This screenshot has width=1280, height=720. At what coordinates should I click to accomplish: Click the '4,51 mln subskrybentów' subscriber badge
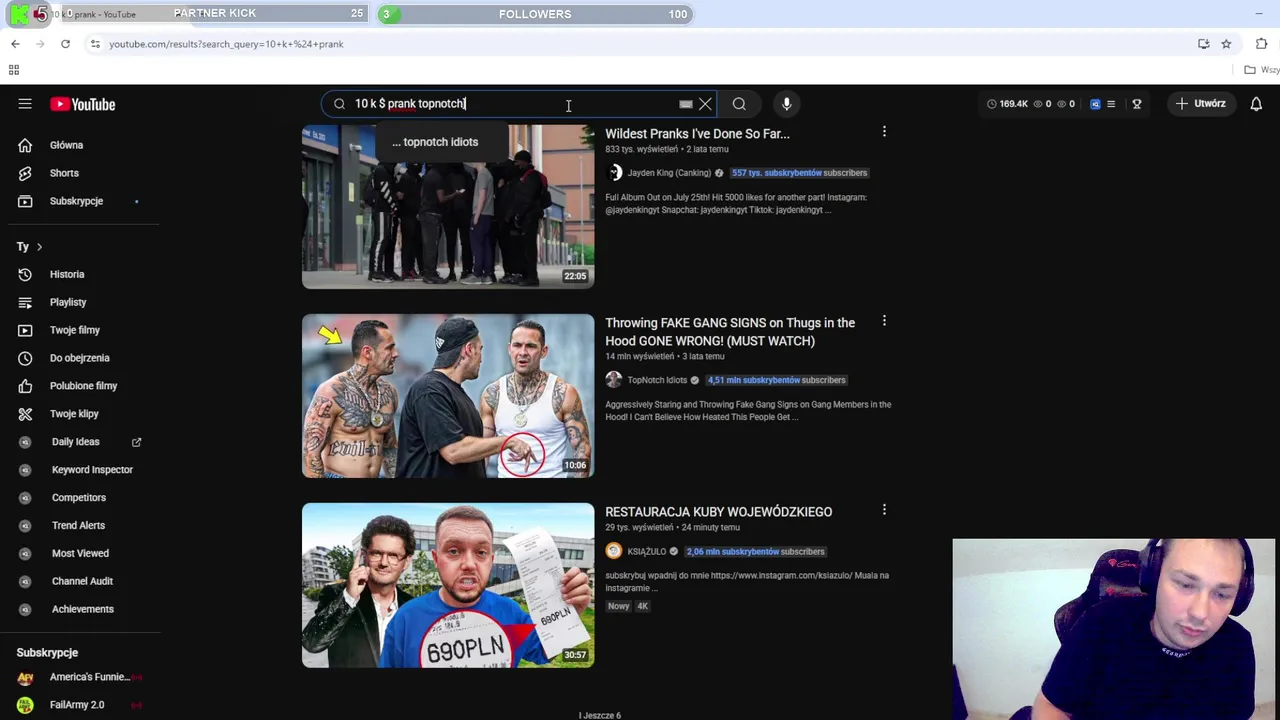776,380
